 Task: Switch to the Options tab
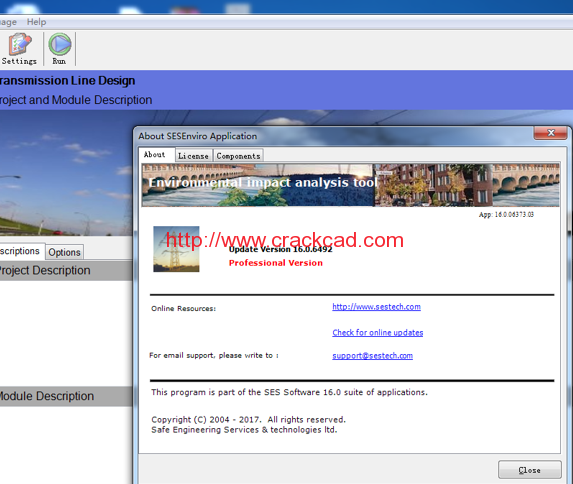64,252
